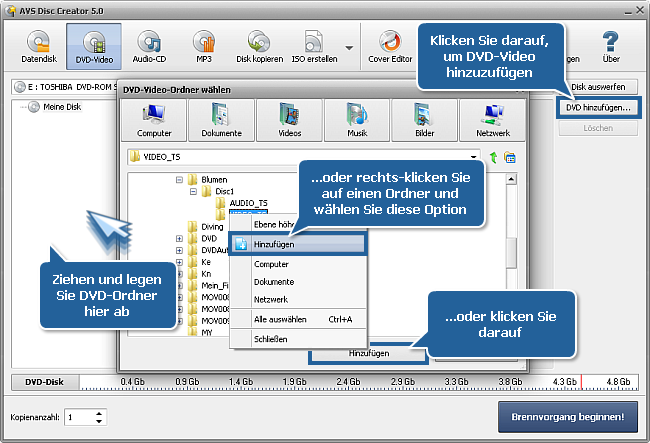The image size is (650, 443).
Task: Expand the DVDAut folder node
Action: (x=179, y=250)
